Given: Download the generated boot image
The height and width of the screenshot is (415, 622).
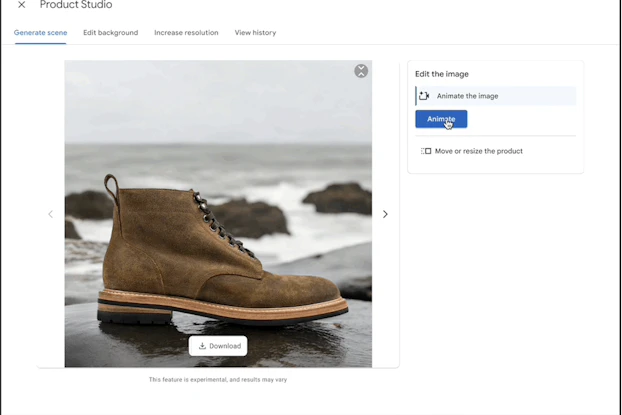Looking at the screenshot, I should pyautogui.click(x=218, y=346).
